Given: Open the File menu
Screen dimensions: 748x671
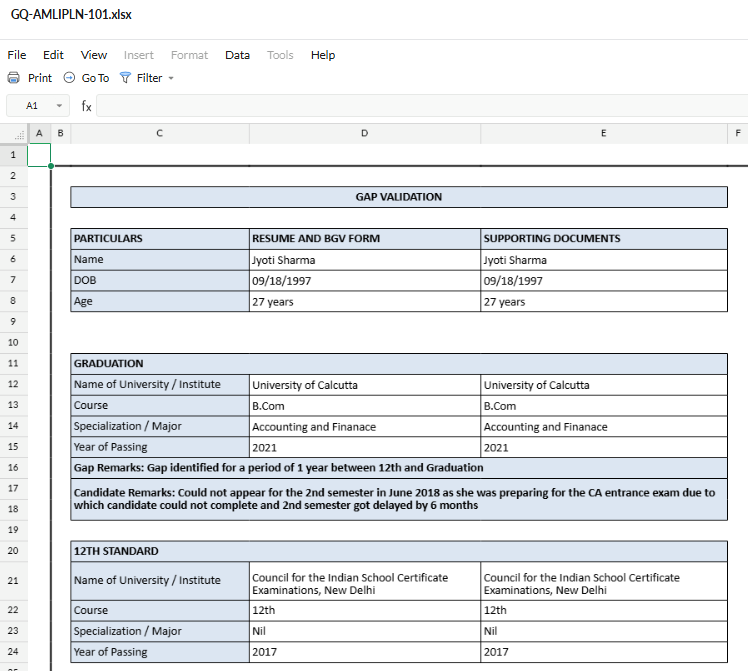Looking at the screenshot, I should (x=17, y=55).
